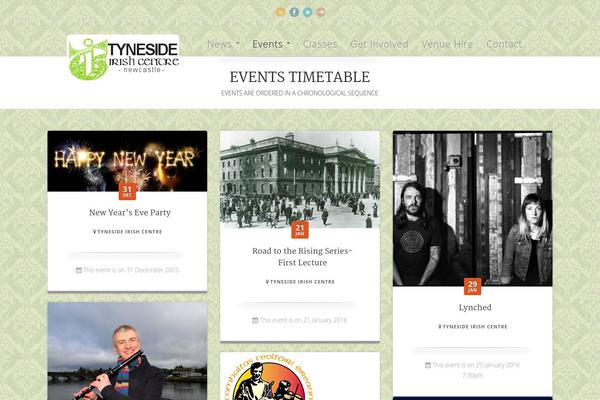
Task: Open the New Year's Eve Party title
Action: point(130,212)
